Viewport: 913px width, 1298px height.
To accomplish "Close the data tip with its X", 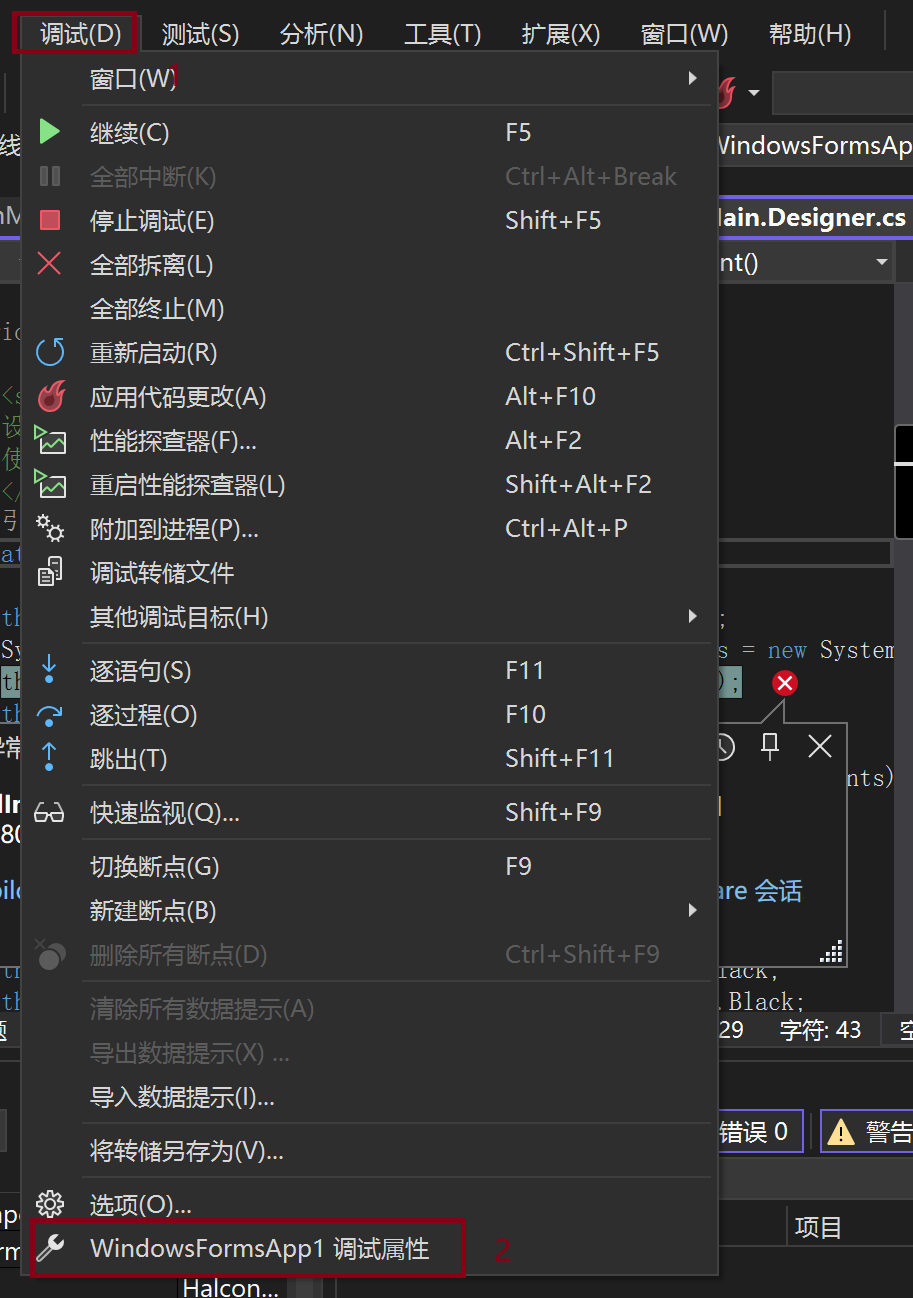I will click(x=819, y=745).
